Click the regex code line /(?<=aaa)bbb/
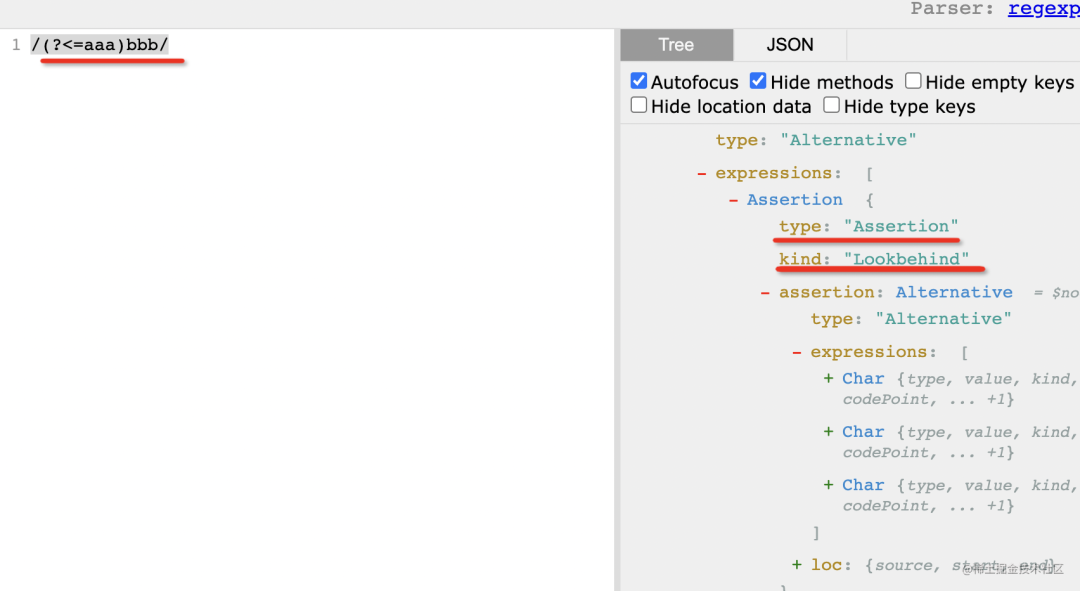 pos(100,45)
